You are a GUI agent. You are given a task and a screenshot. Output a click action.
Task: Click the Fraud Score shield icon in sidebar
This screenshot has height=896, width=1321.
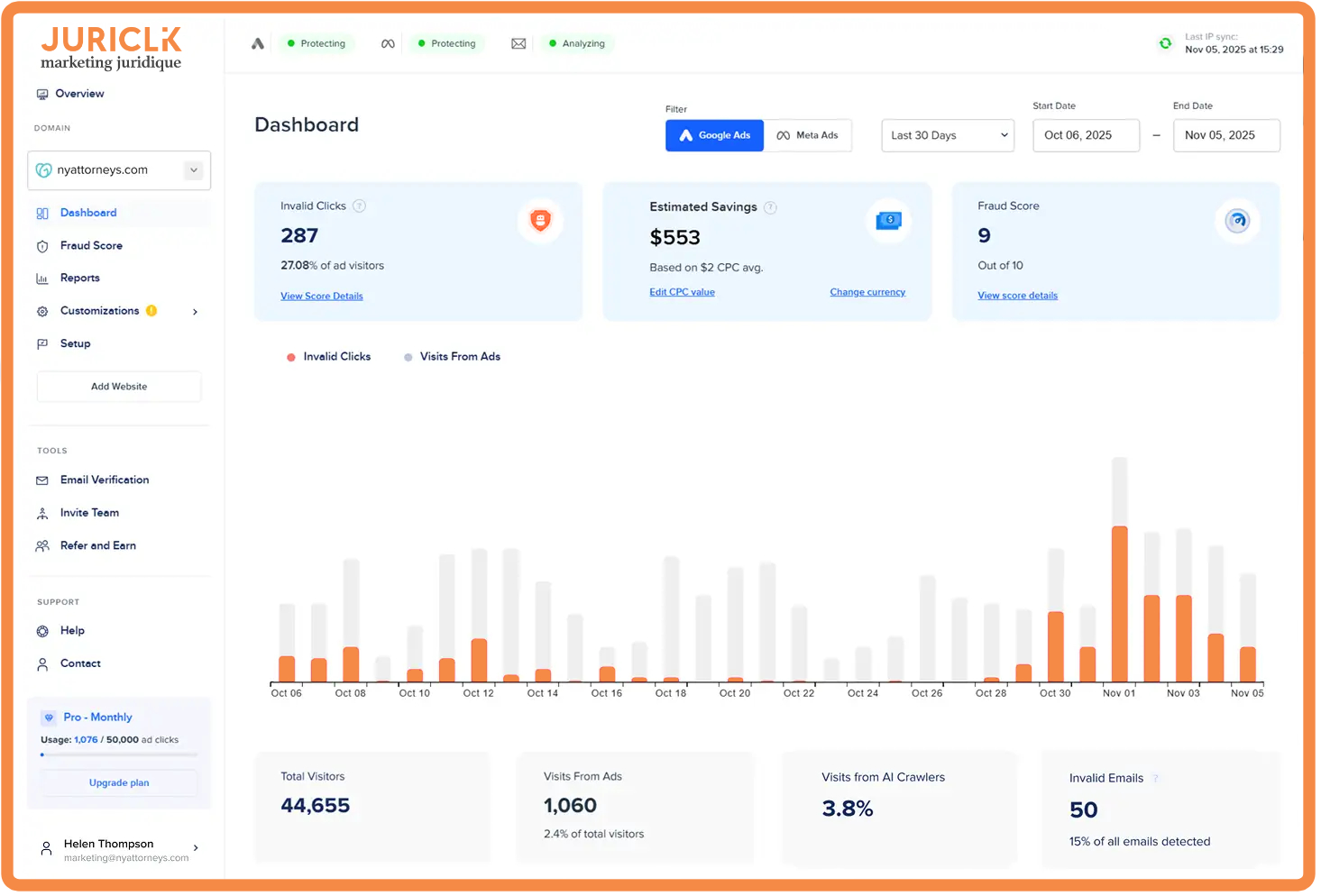pos(42,246)
